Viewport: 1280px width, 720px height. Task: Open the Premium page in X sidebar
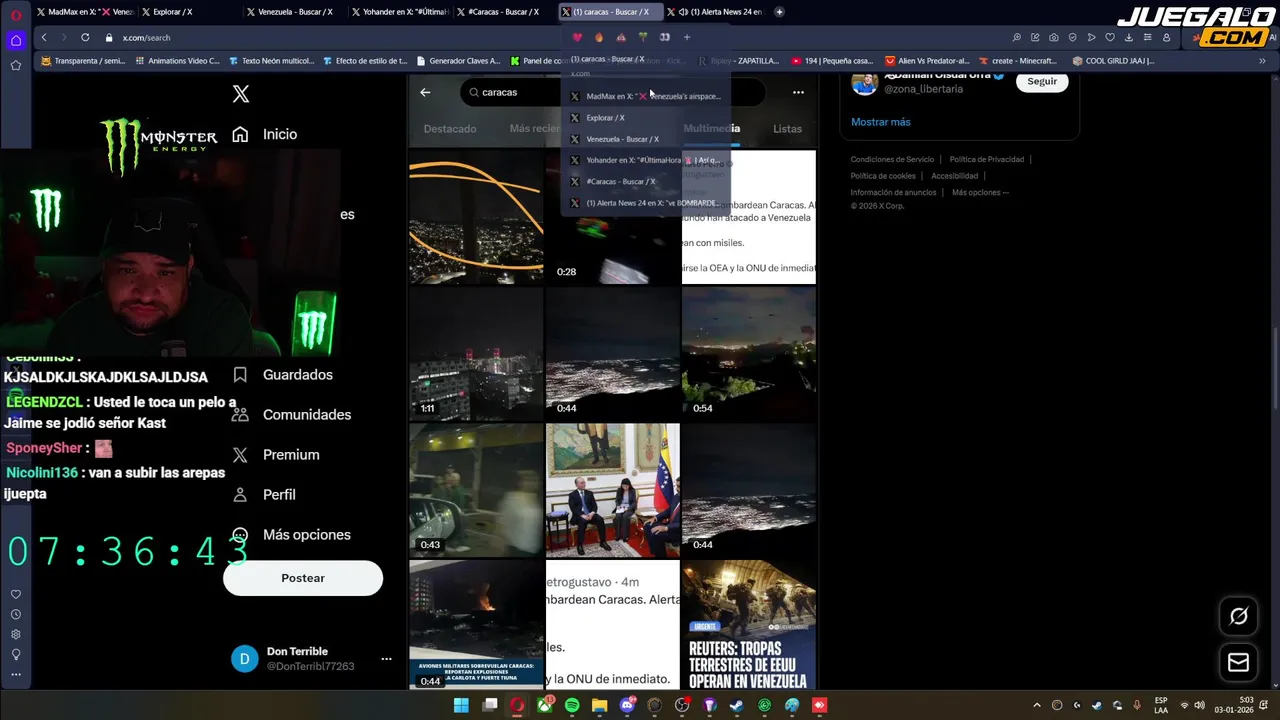coord(276,455)
